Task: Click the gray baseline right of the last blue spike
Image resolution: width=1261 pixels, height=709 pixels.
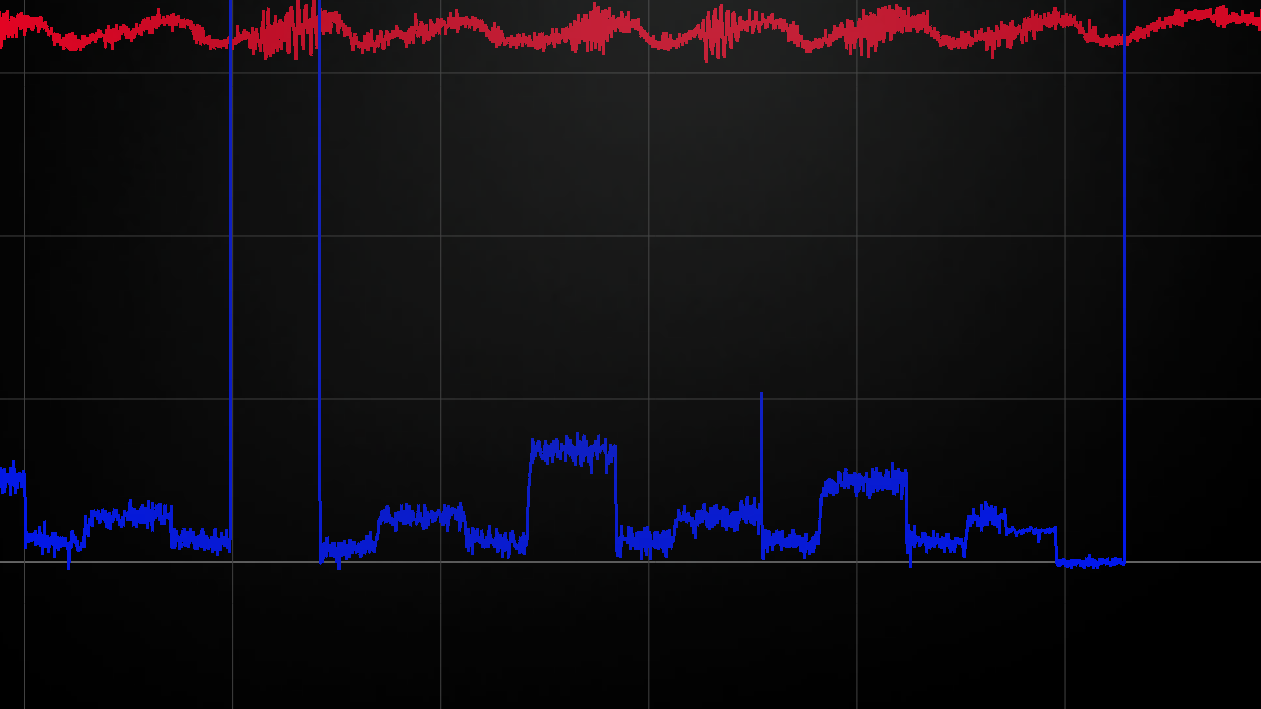Action: click(1190, 562)
